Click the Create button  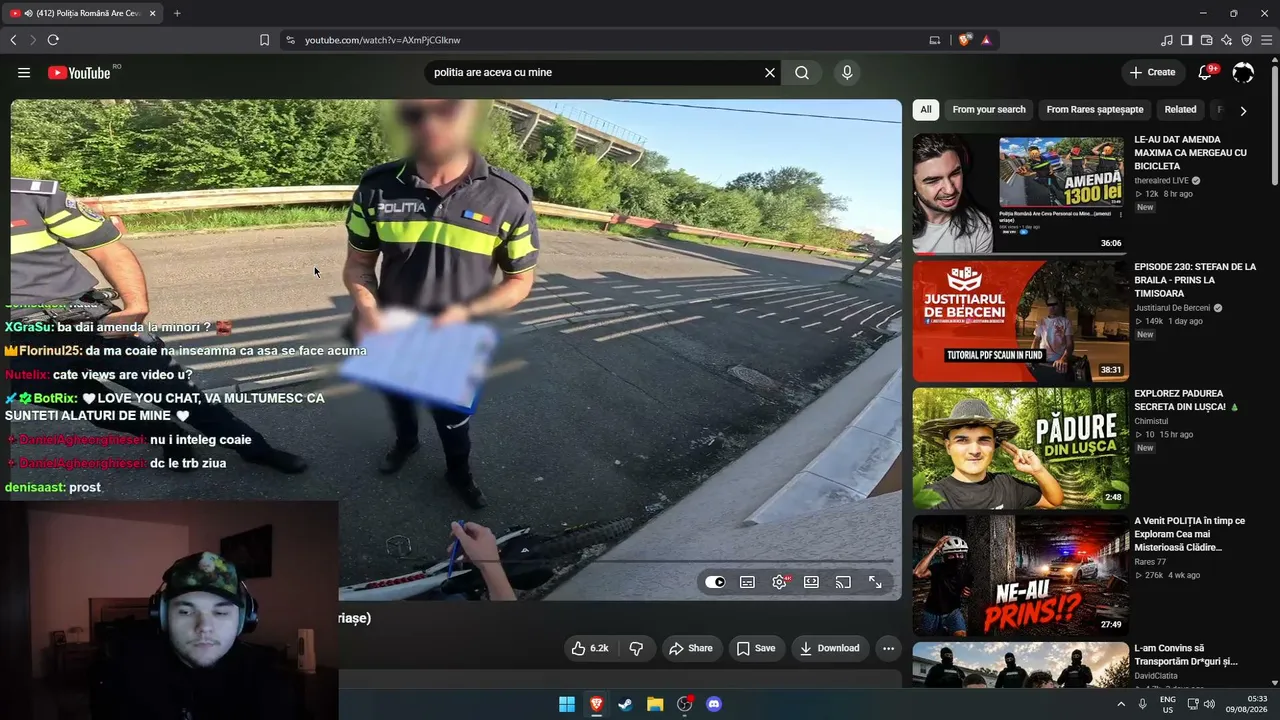1152,72
